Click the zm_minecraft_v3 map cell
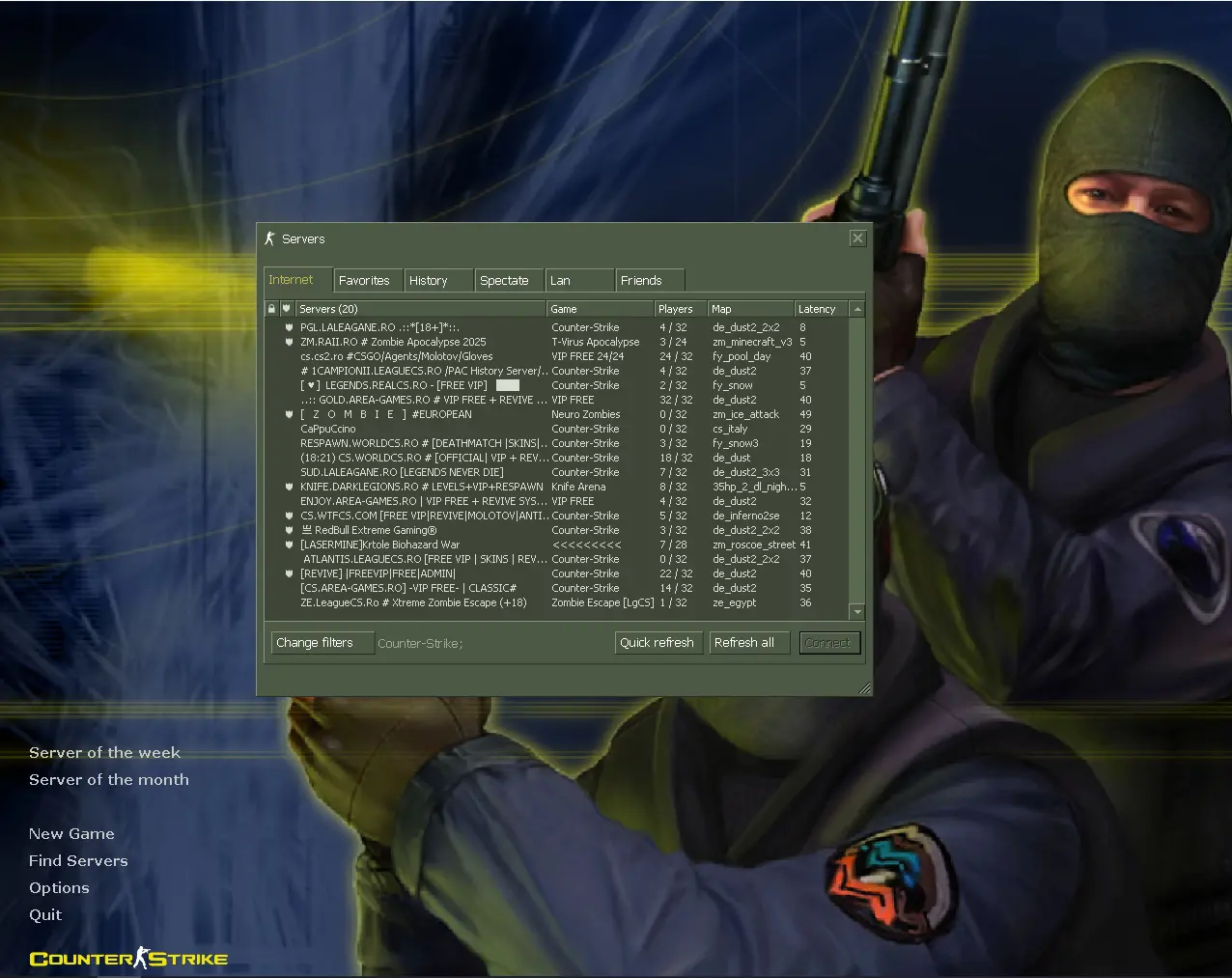Image resolution: width=1232 pixels, height=978 pixels. click(752, 342)
